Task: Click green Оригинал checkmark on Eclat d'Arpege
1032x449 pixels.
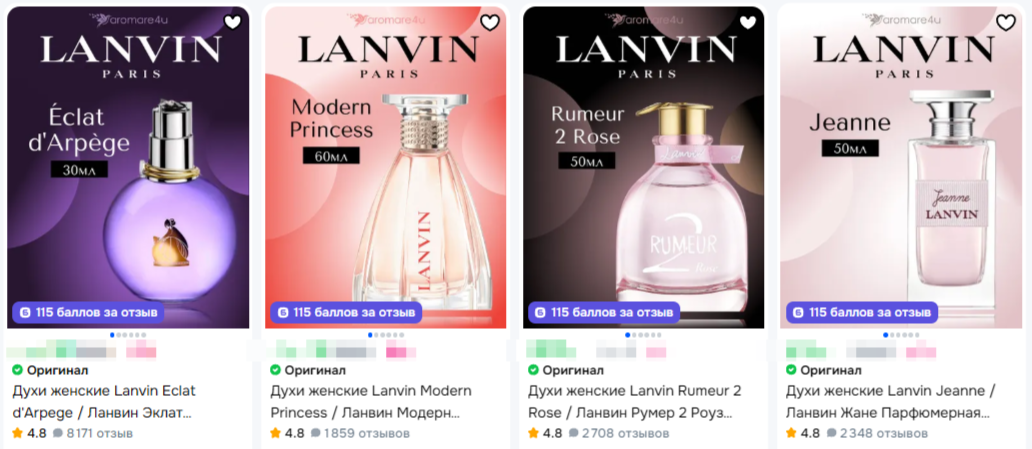Action: pyautogui.click(x=17, y=370)
